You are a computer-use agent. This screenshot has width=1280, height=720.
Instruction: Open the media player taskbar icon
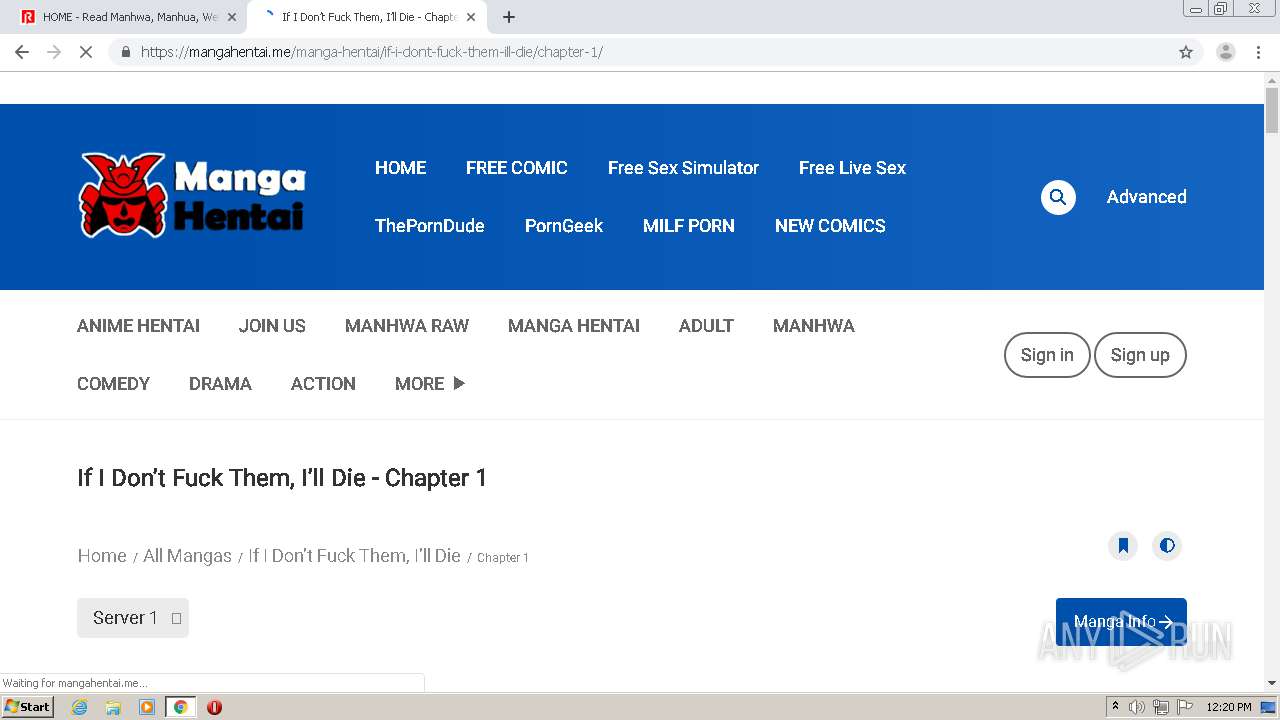coord(147,707)
